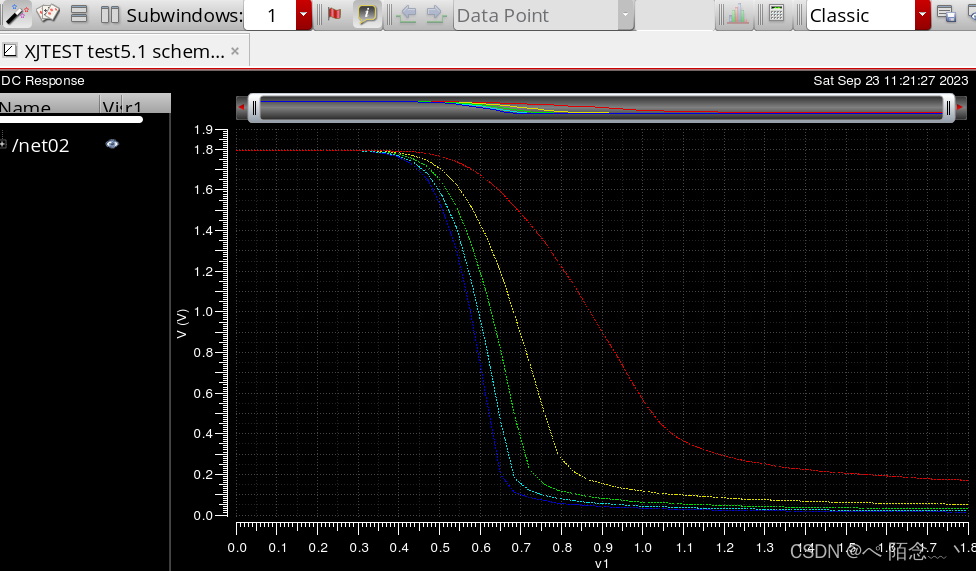Select horizontal stacked subwindows layout icon
Viewport: 976px width, 571px height.
point(79,14)
